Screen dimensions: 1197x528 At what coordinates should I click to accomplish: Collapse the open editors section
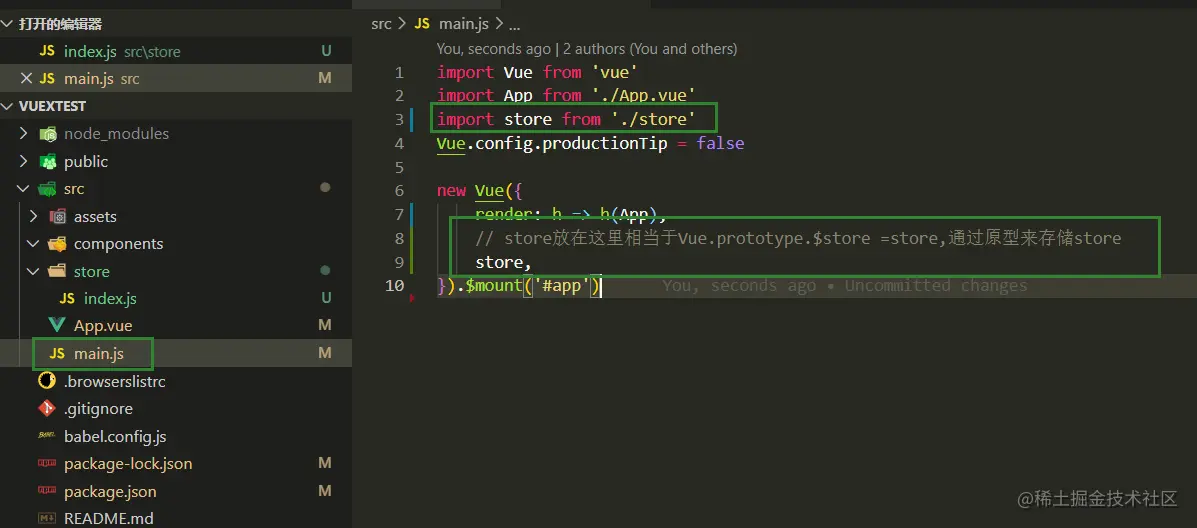9,24
